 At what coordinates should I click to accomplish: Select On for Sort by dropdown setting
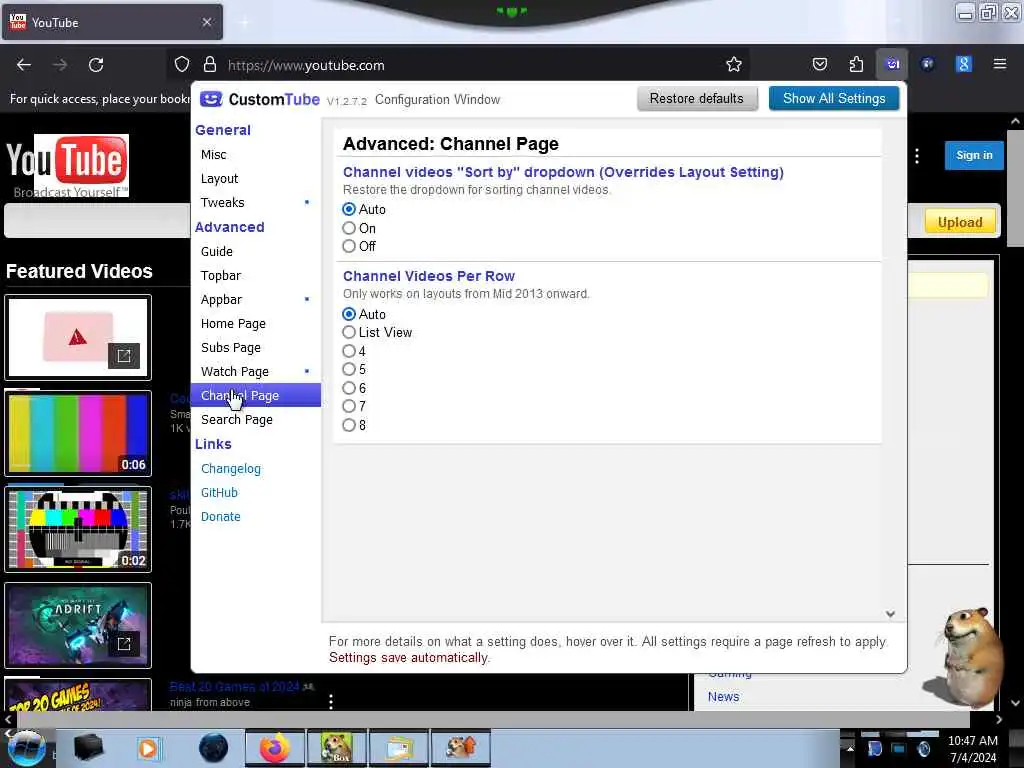point(349,228)
